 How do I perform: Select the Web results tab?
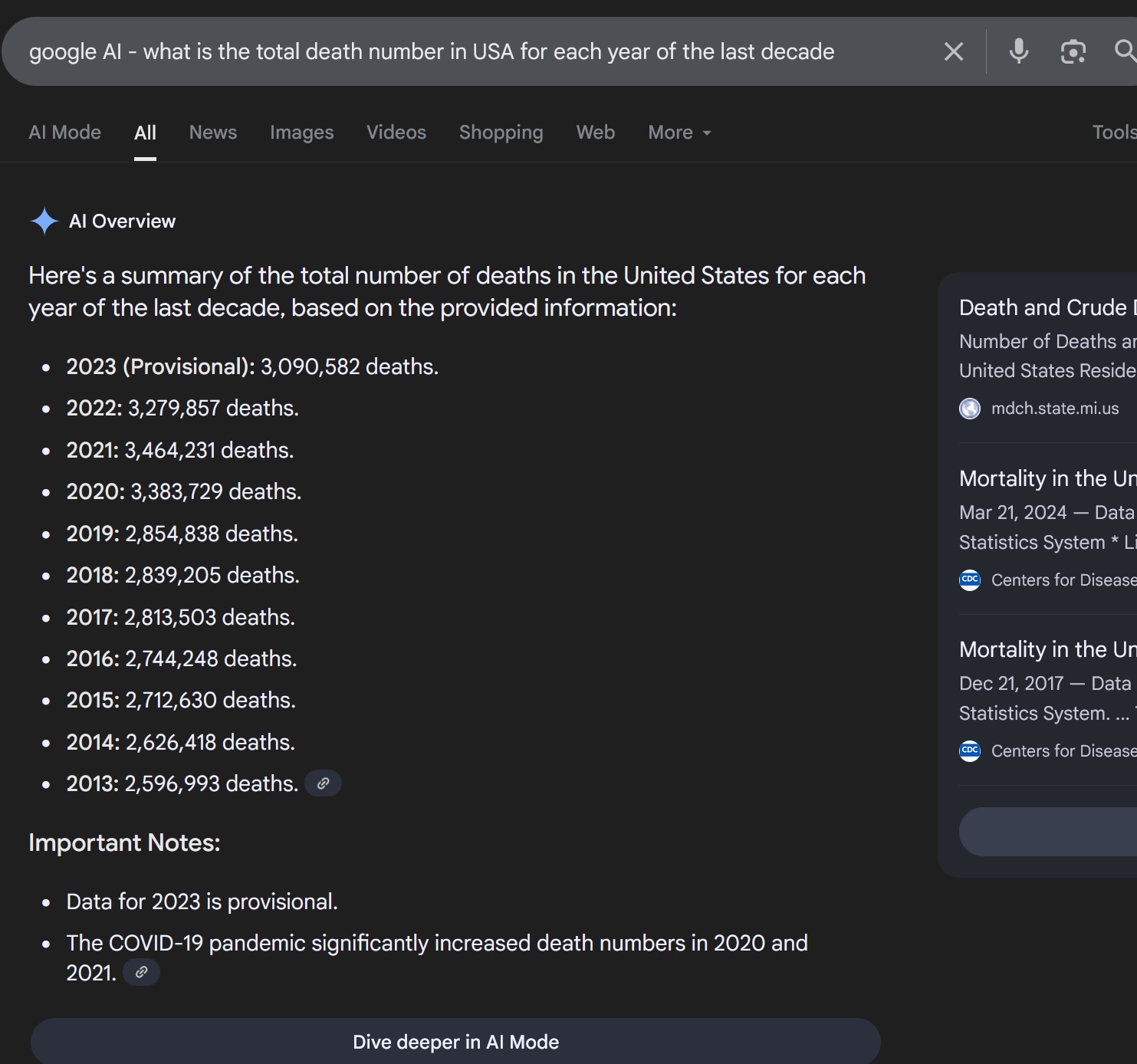pyautogui.click(x=596, y=132)
